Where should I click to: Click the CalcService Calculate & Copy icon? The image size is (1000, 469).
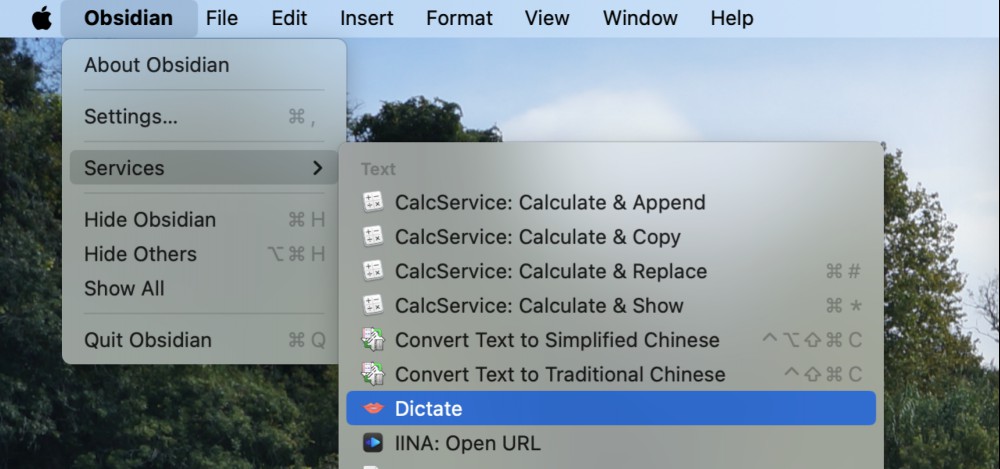point(373,237)
